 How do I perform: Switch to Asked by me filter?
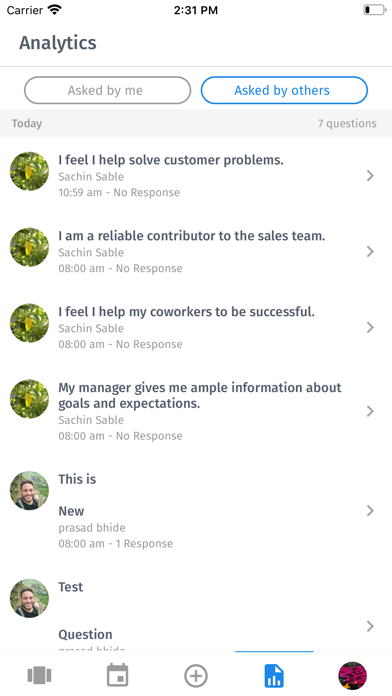tap(107, 90)
